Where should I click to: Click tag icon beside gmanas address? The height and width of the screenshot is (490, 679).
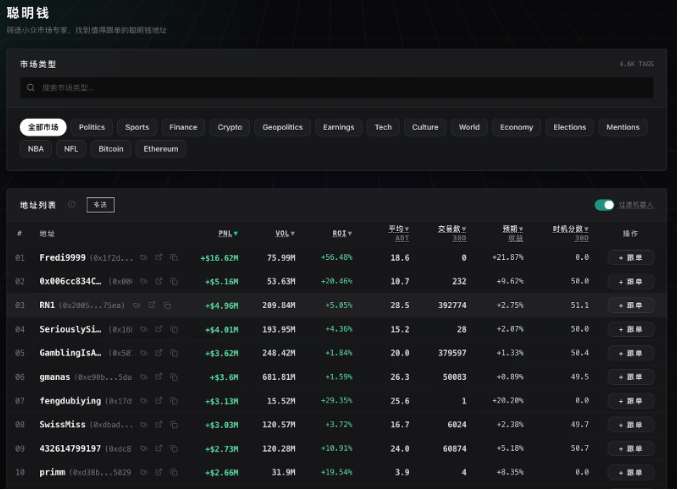coord(142,377)
